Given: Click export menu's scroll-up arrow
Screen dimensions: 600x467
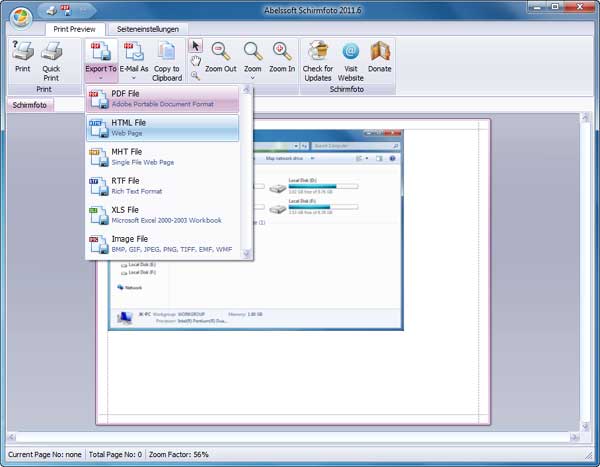Looking at the screenshot, I should point(246,90).
